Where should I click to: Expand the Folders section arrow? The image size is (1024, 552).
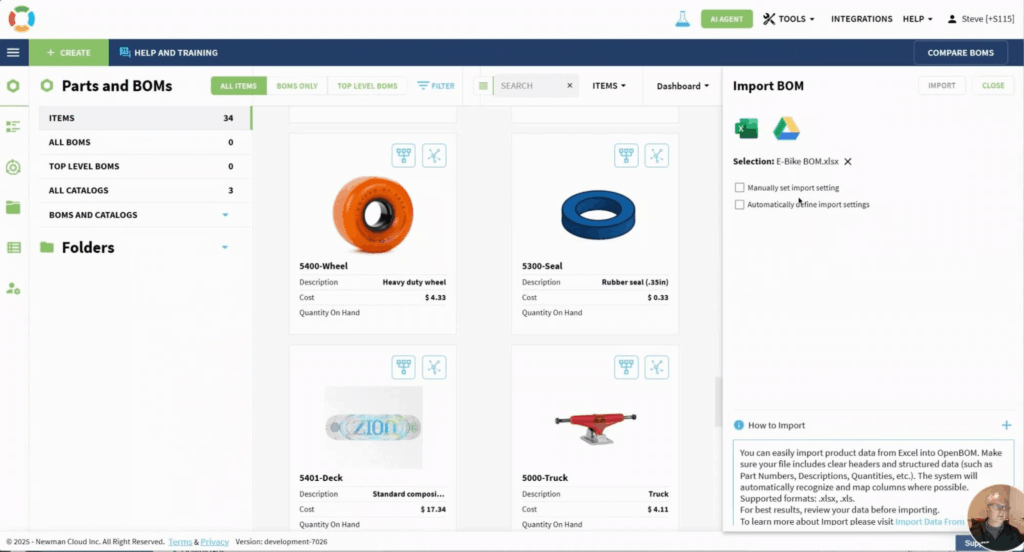[225, 248]
